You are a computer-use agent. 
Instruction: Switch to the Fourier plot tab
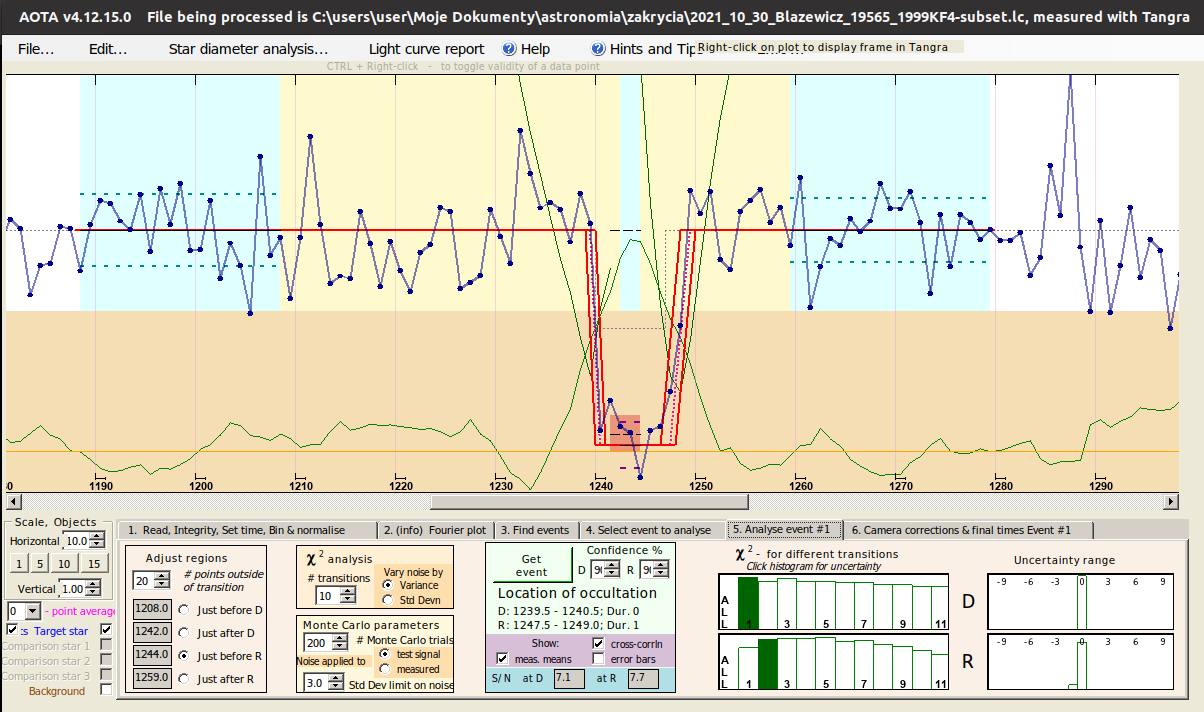coord(437,530)
